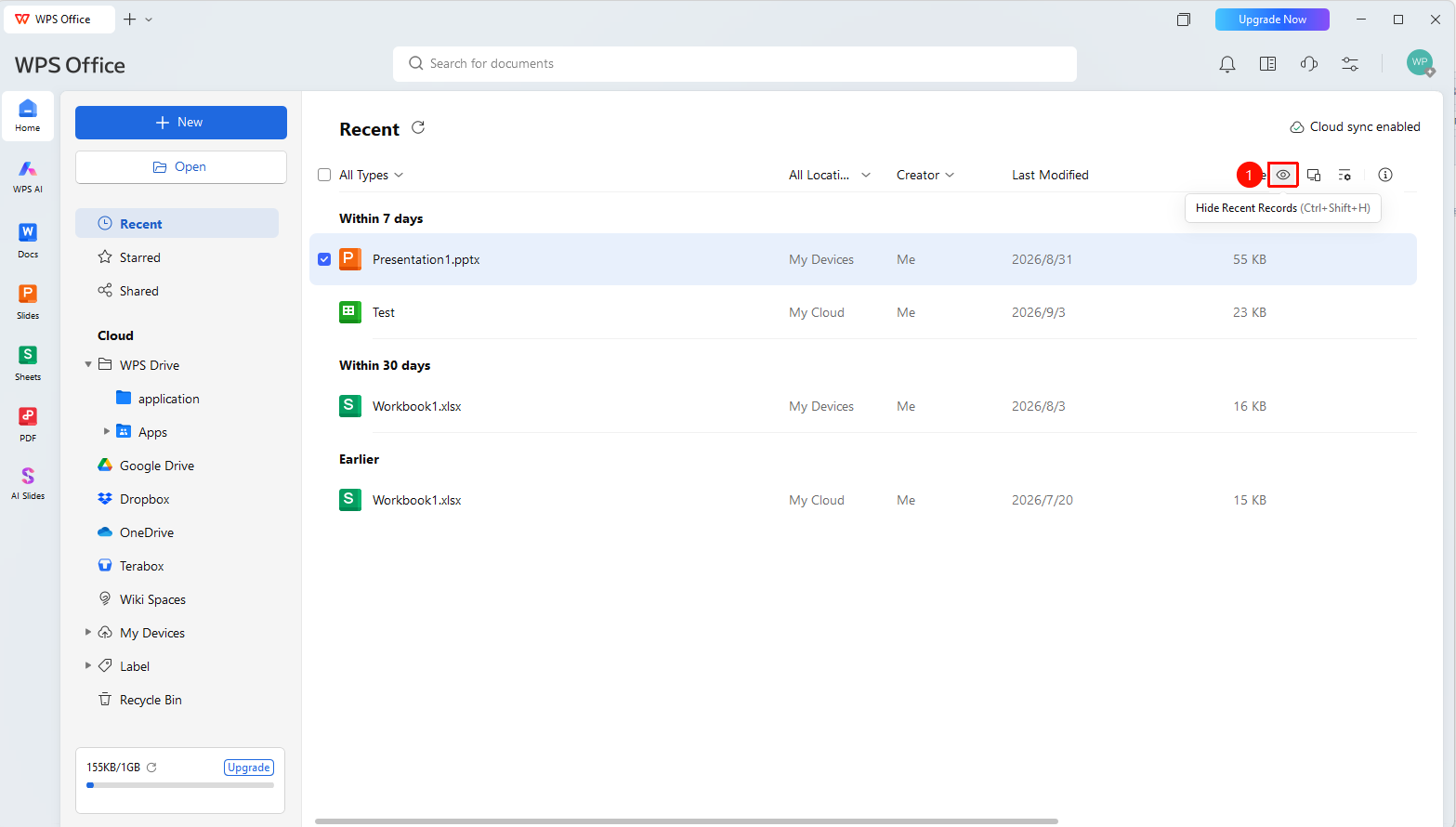Collapse the WPS Drive tree node

click(88, 365)
